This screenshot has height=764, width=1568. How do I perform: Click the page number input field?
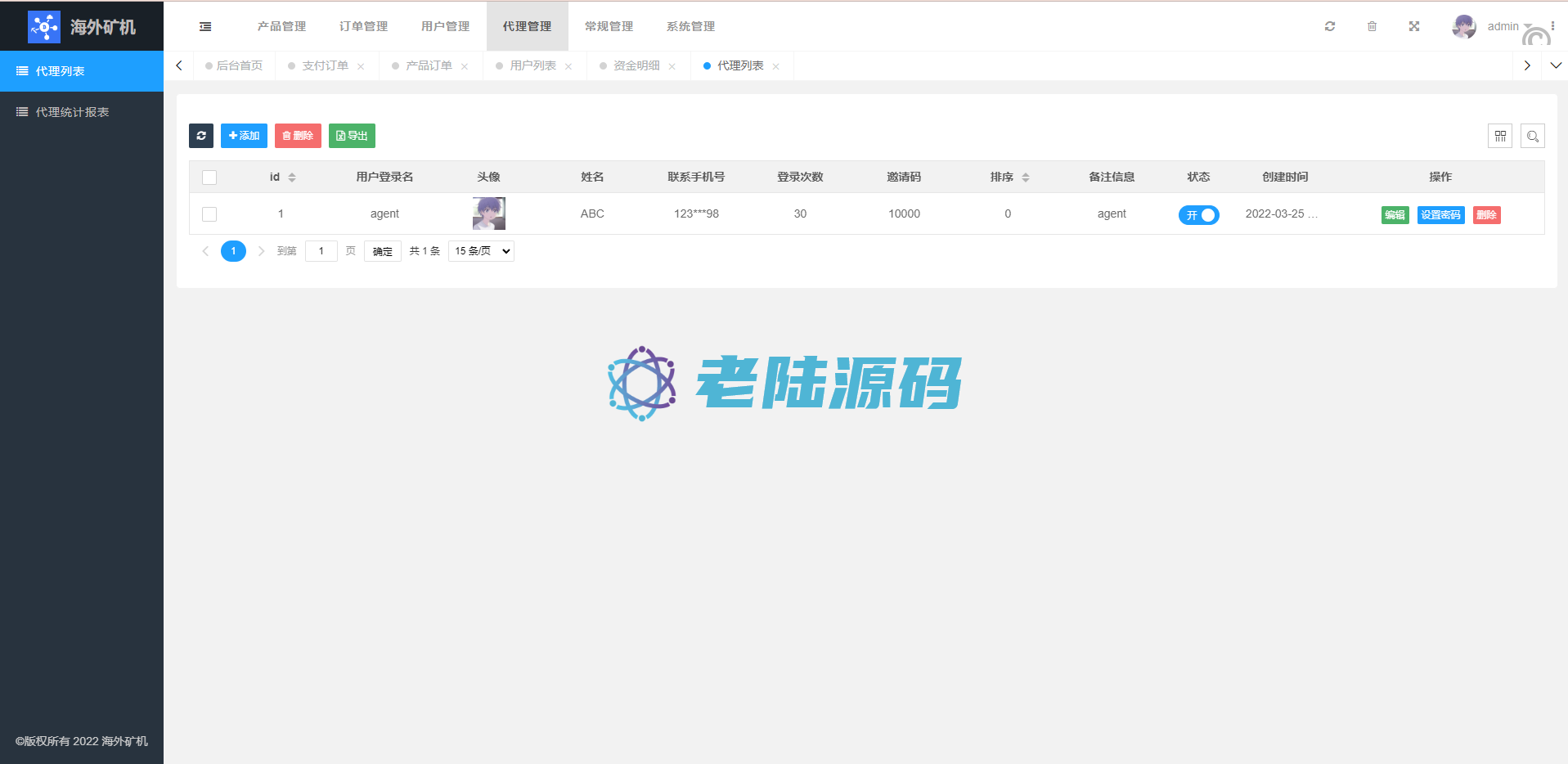(321, 251)
